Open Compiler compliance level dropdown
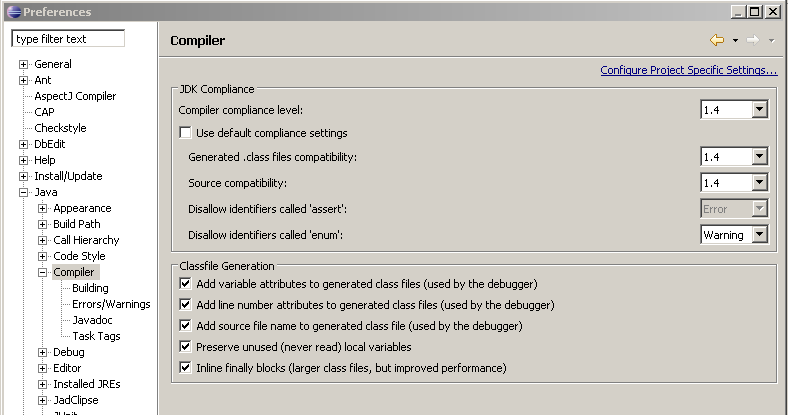This screenshot has height=415, width=788. tap(759, 110)
